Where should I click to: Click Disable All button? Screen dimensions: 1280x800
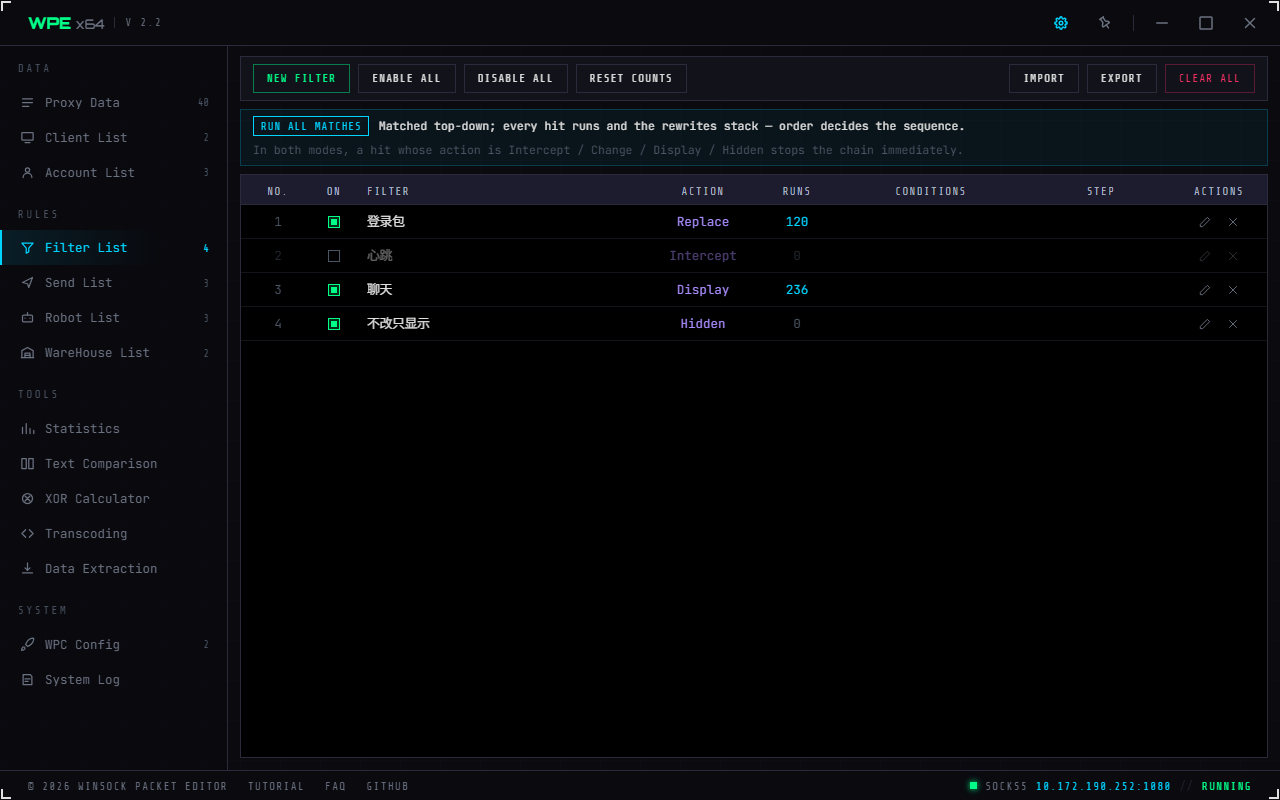[515, 78]
